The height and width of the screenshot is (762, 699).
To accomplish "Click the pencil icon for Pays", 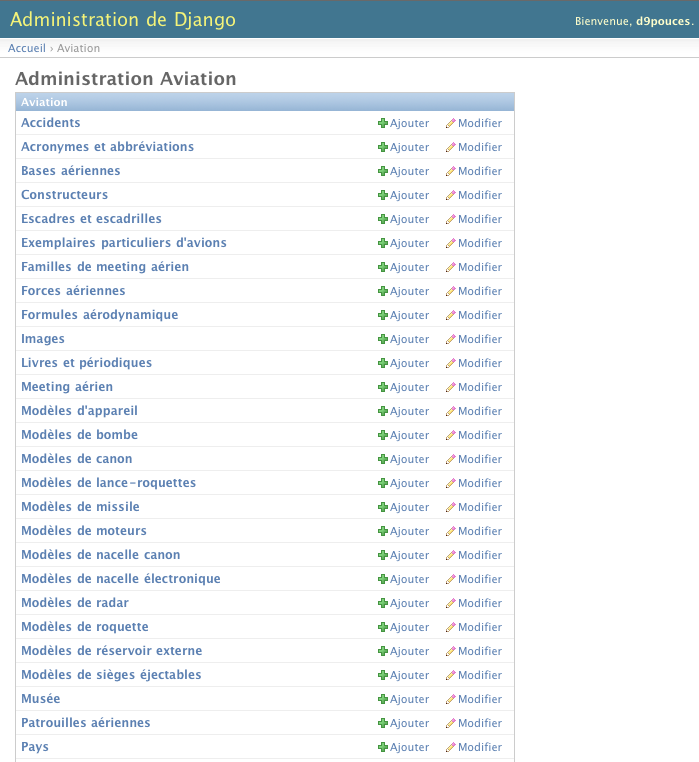I will [x=450, y=747].
